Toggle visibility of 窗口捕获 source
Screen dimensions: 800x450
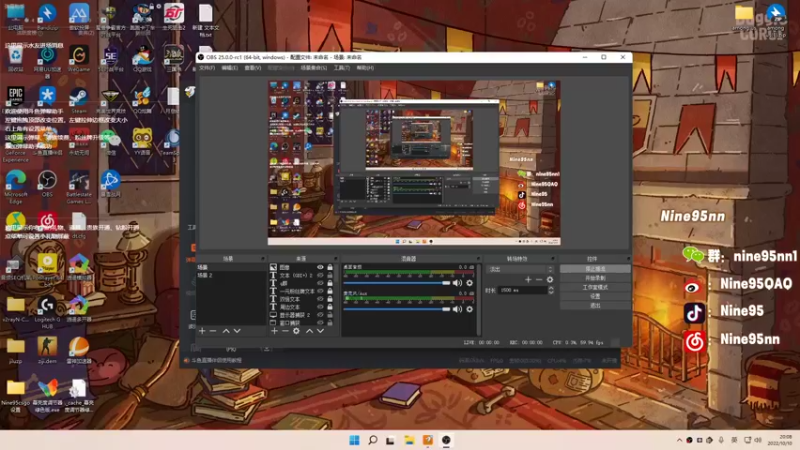pos(320,322)
